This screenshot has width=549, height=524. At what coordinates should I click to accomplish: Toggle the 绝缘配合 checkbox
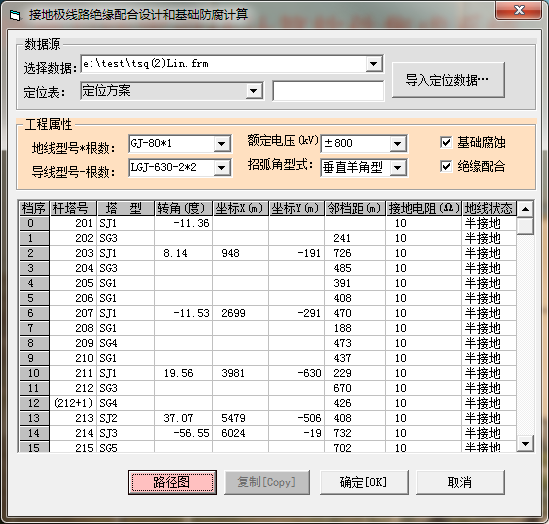click(x=446, y=166)
